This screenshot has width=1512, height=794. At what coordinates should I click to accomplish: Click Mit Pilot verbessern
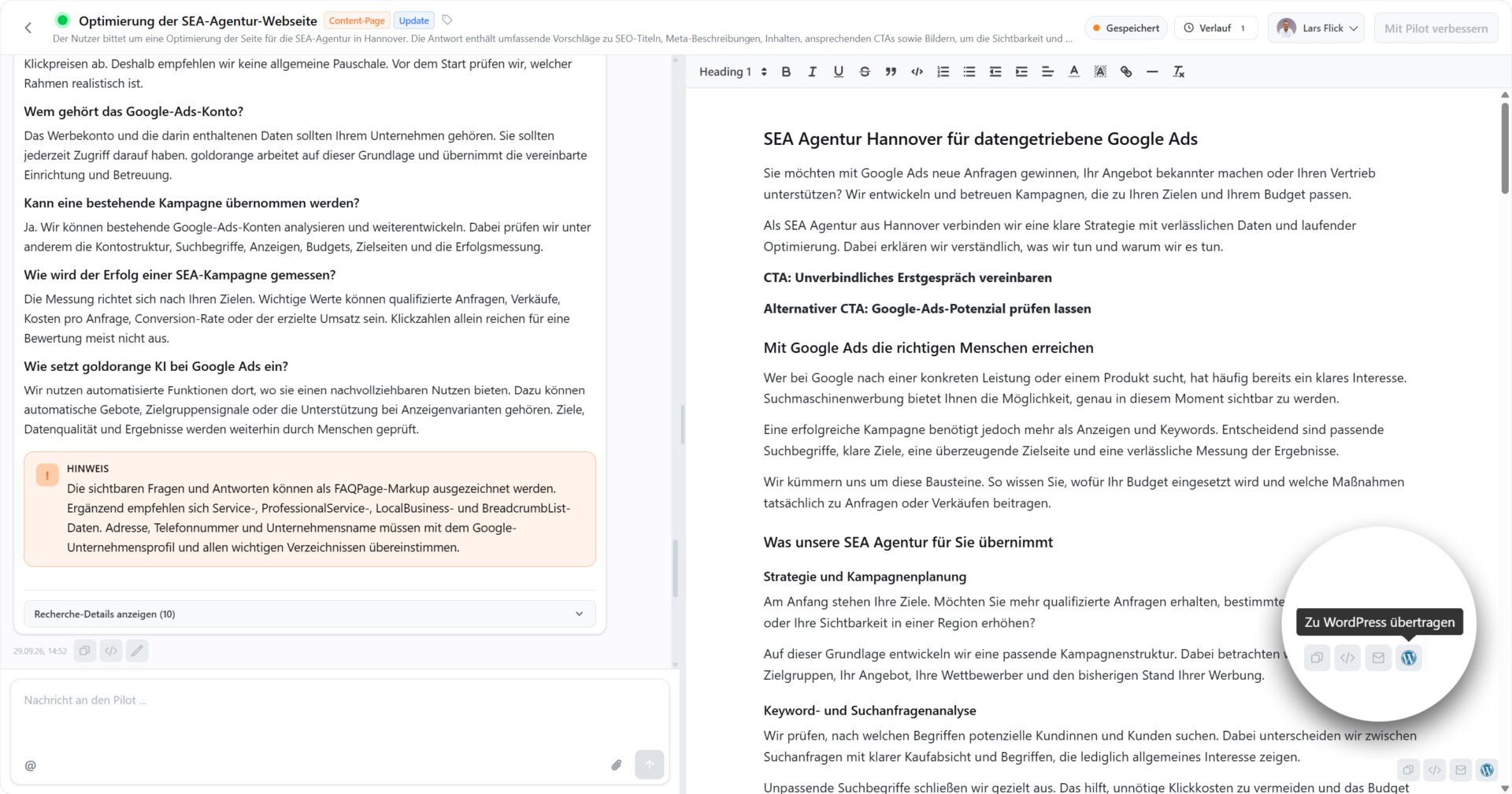click(x=1436, y=28)
